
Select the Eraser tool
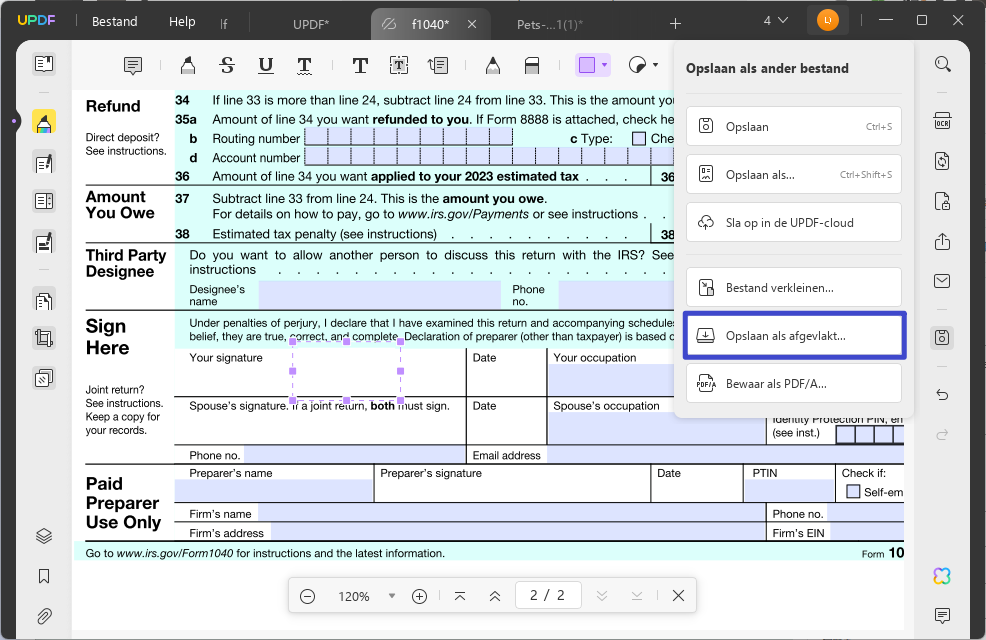[x=532, y=65]
